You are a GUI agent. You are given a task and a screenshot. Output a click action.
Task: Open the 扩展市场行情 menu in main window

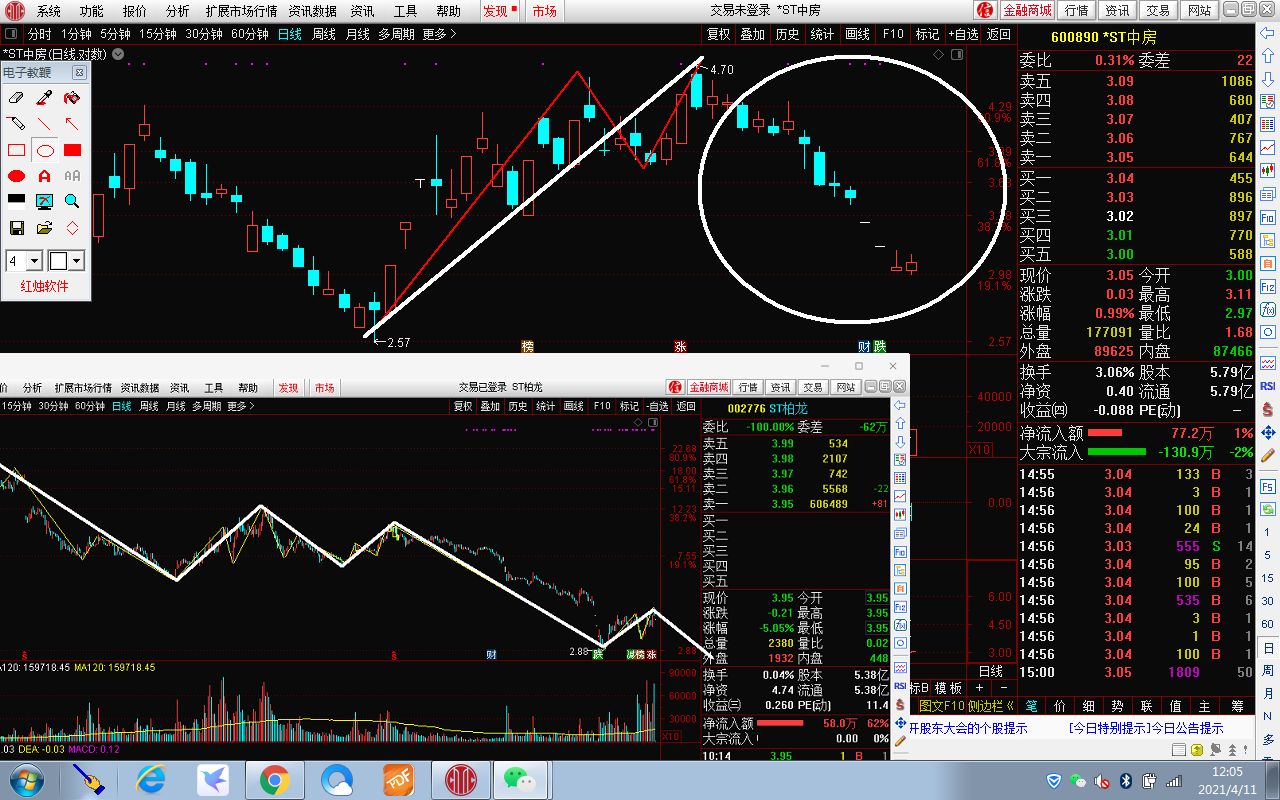click(241, 11)
